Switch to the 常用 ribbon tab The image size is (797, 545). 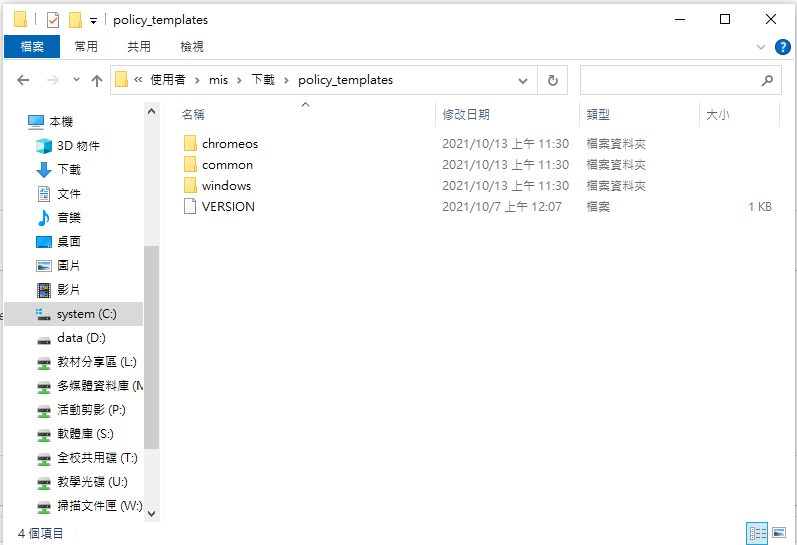coord(86,47)
